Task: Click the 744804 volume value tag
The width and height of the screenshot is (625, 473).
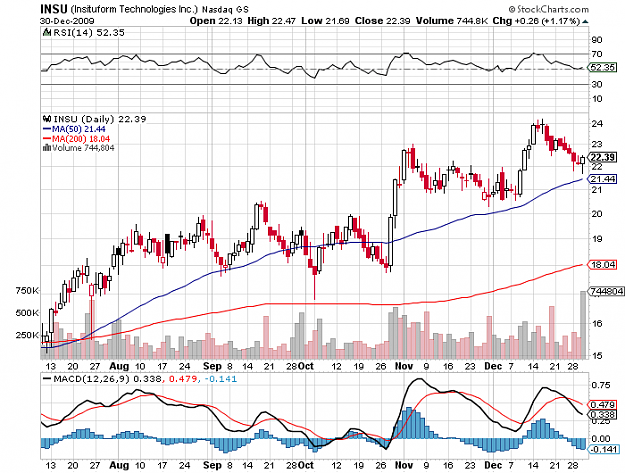Action: point(606,292)
